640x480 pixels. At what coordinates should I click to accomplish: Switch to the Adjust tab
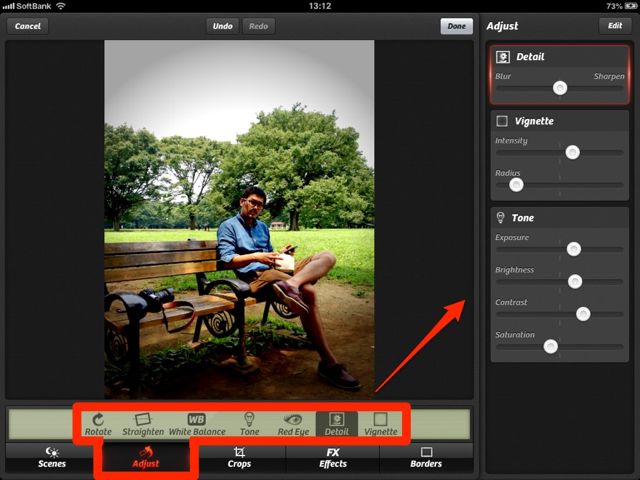pos(146,458)
